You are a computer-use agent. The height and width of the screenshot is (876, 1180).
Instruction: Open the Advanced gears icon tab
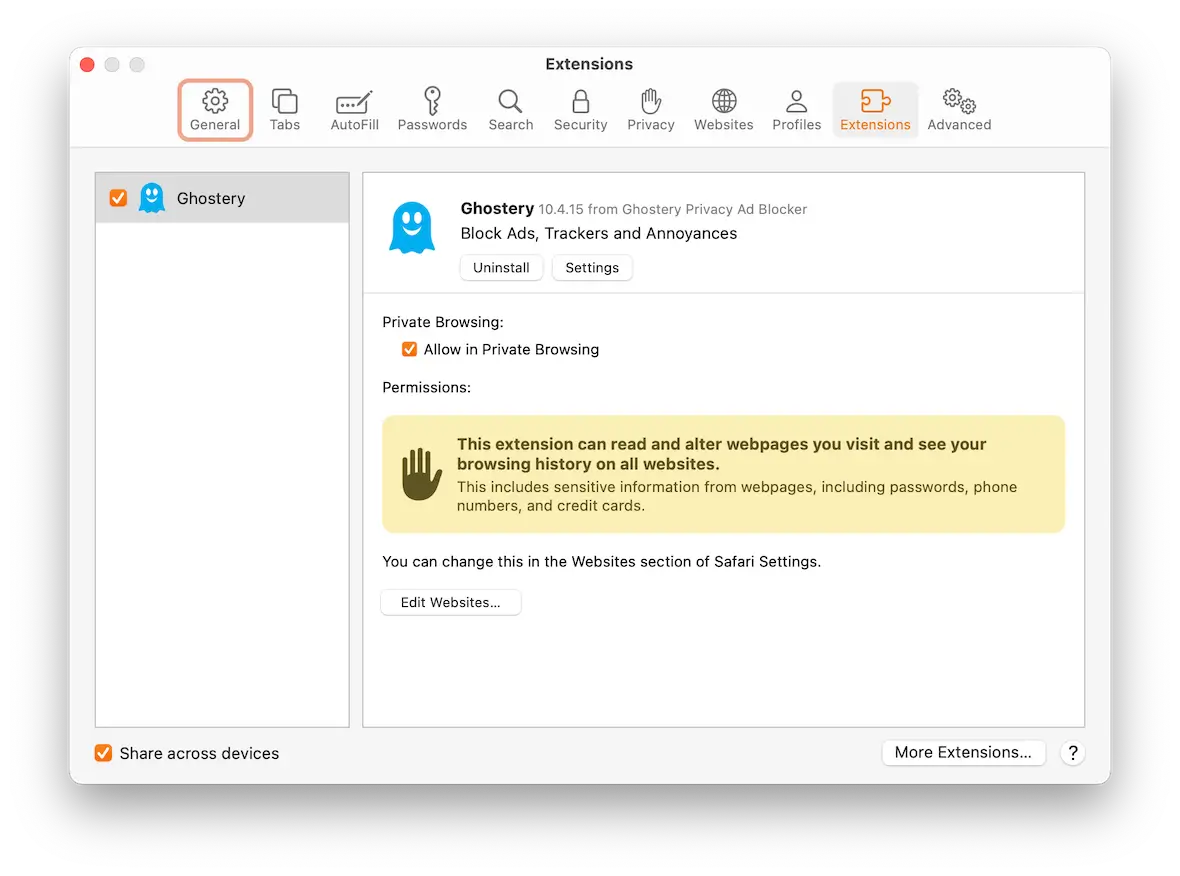coord(959,110)
